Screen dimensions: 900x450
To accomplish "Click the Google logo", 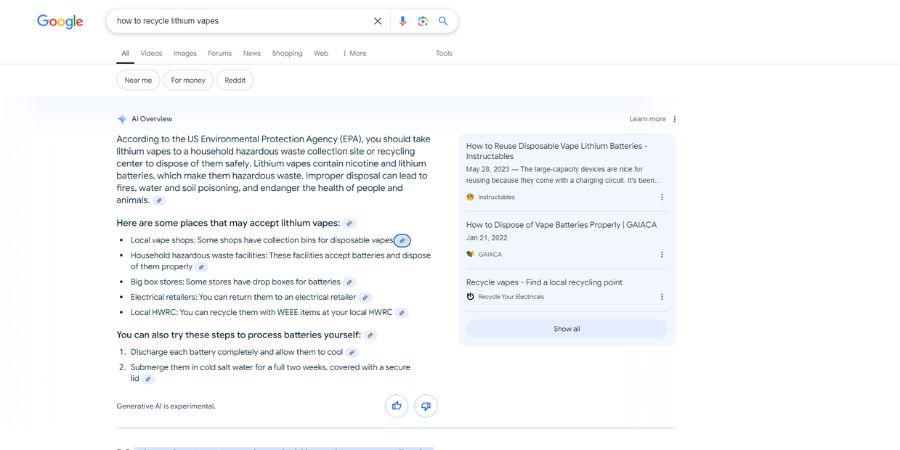I will tap(60, 22).
